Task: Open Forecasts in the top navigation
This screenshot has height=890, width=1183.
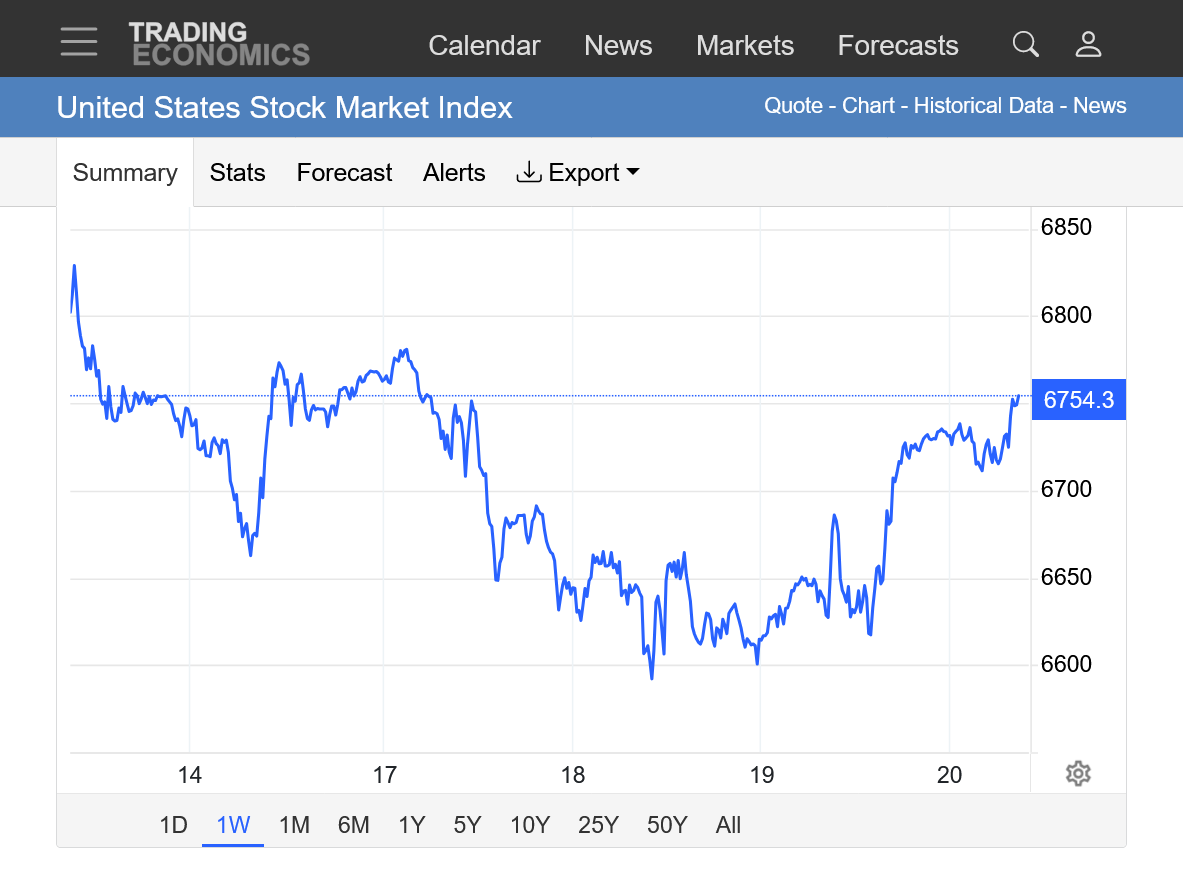Action: [x=897, y=46]
